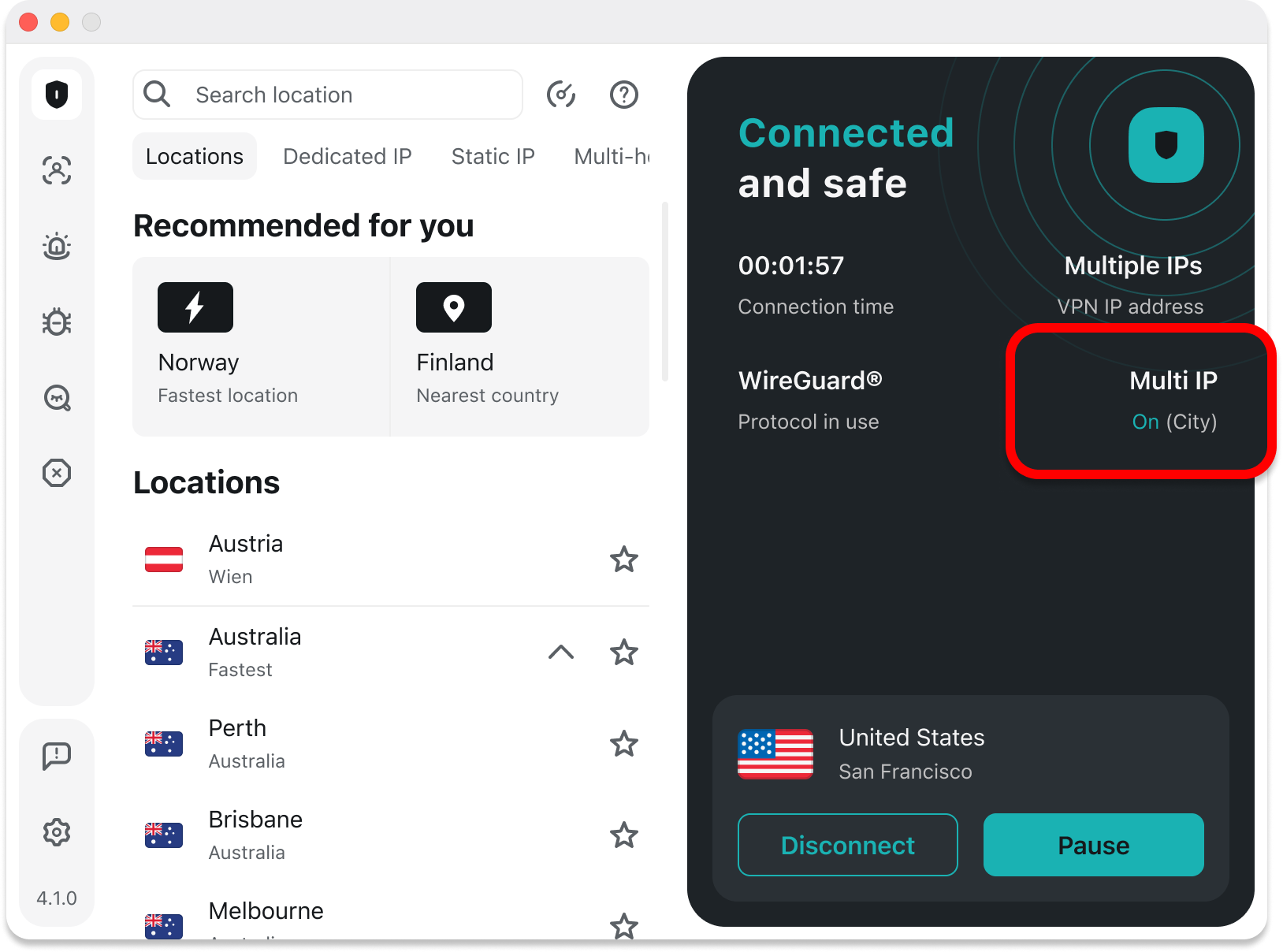Image resolution: width=1283 pixels, height=952 pixels.
Task: Toggle favorite star for Perth
Action: 623,743
